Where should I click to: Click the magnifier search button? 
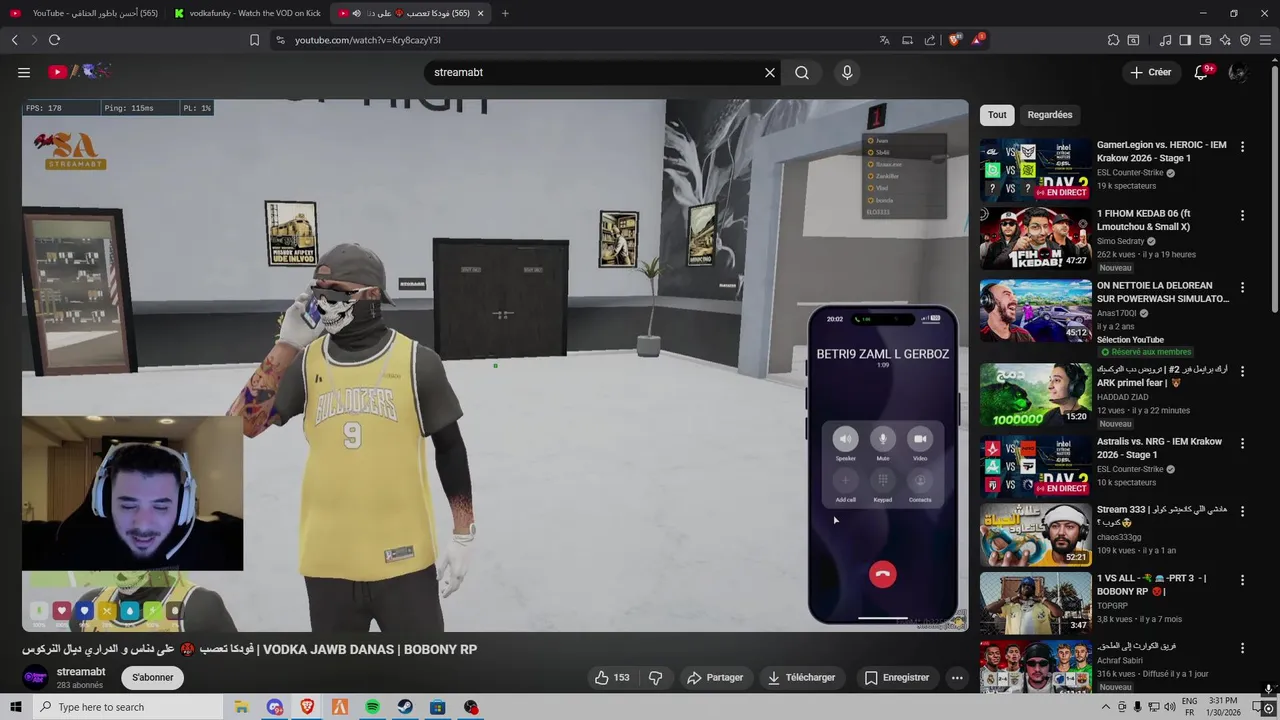pos(802,72)
